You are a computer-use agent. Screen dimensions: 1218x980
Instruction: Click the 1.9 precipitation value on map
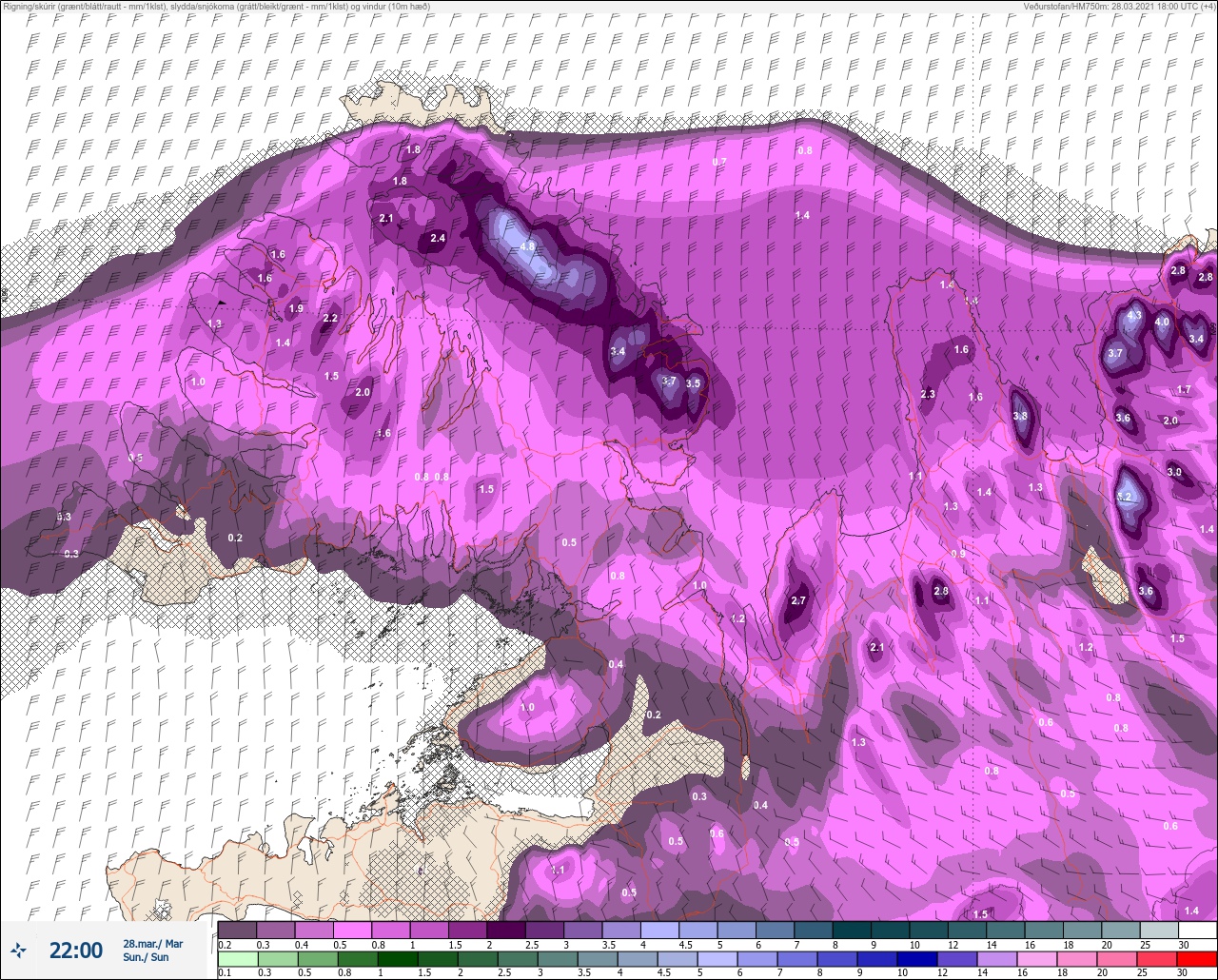[x=296, y=308]
